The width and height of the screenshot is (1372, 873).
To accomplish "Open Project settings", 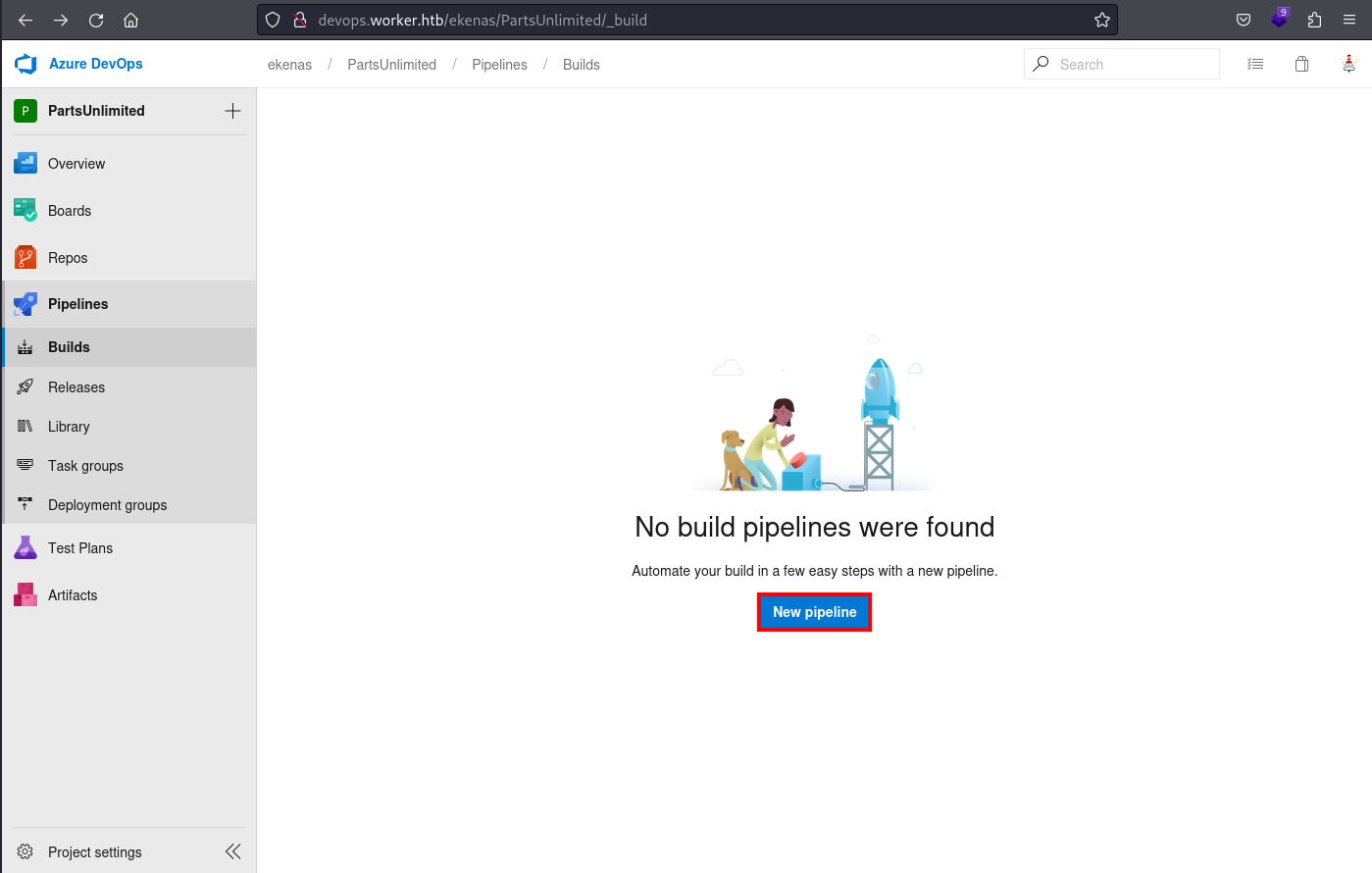I will [94, 852].
